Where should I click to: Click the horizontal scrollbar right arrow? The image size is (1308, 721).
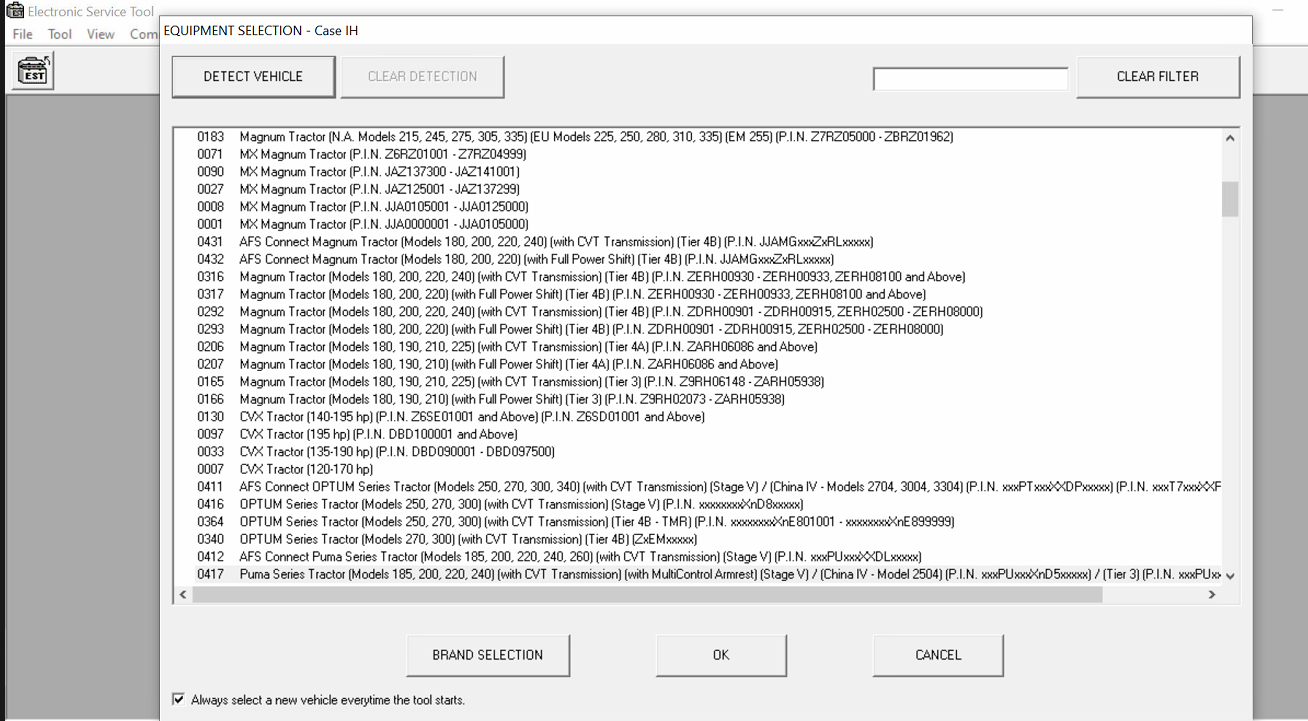tap(1212, 594)
